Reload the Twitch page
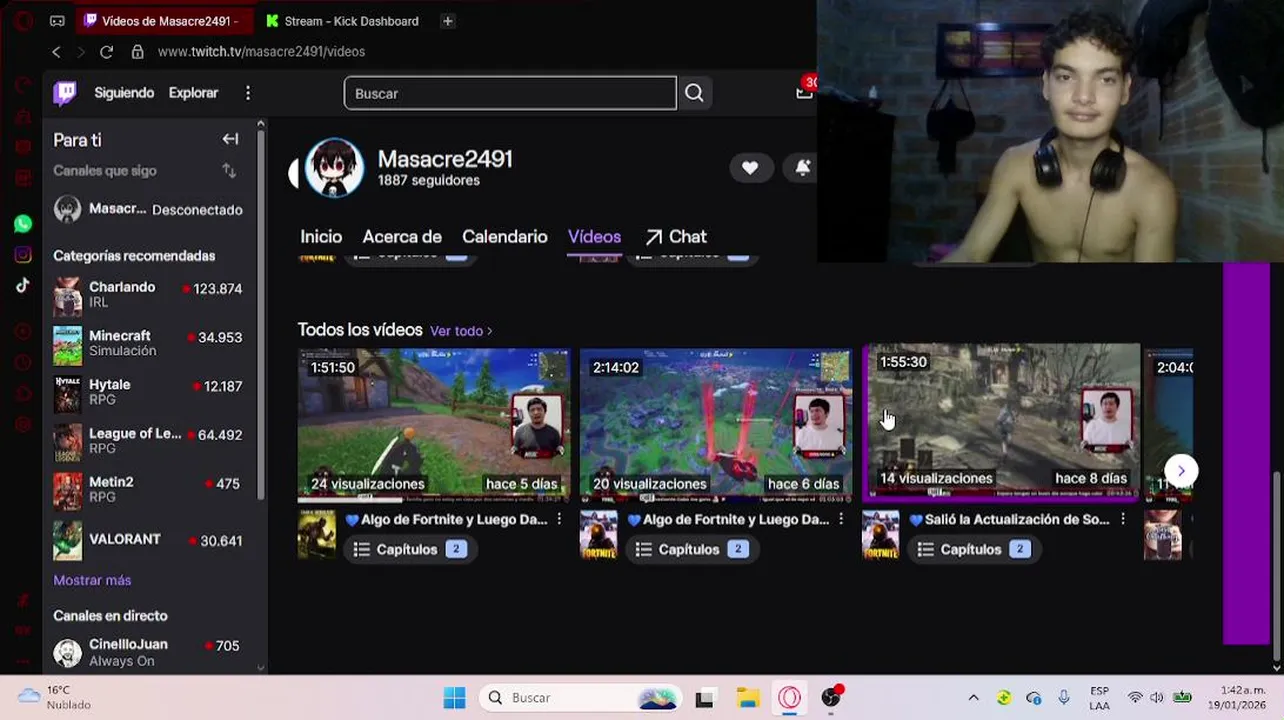 point(106,52)
